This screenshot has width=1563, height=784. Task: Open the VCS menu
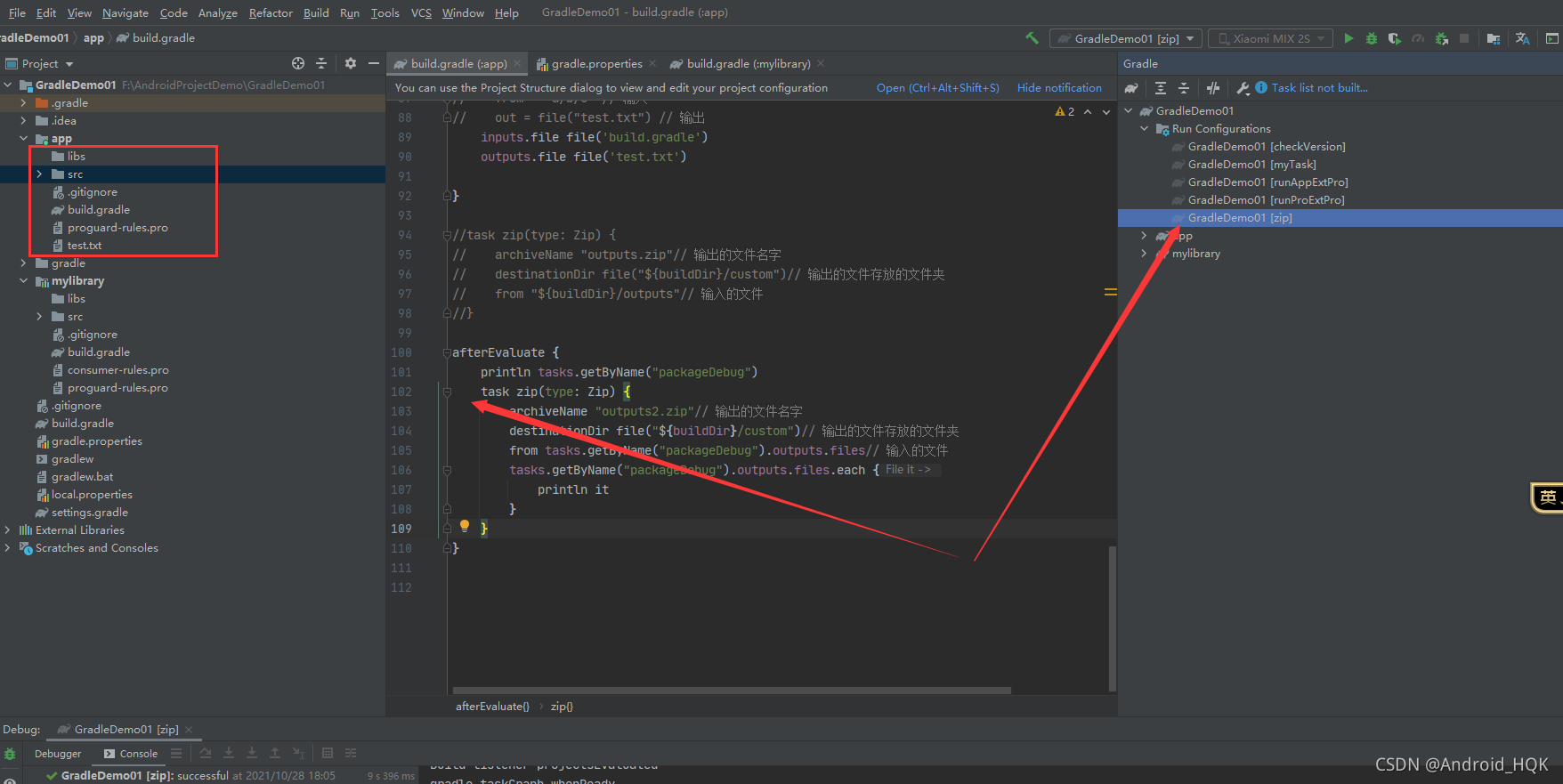[421, 12]
